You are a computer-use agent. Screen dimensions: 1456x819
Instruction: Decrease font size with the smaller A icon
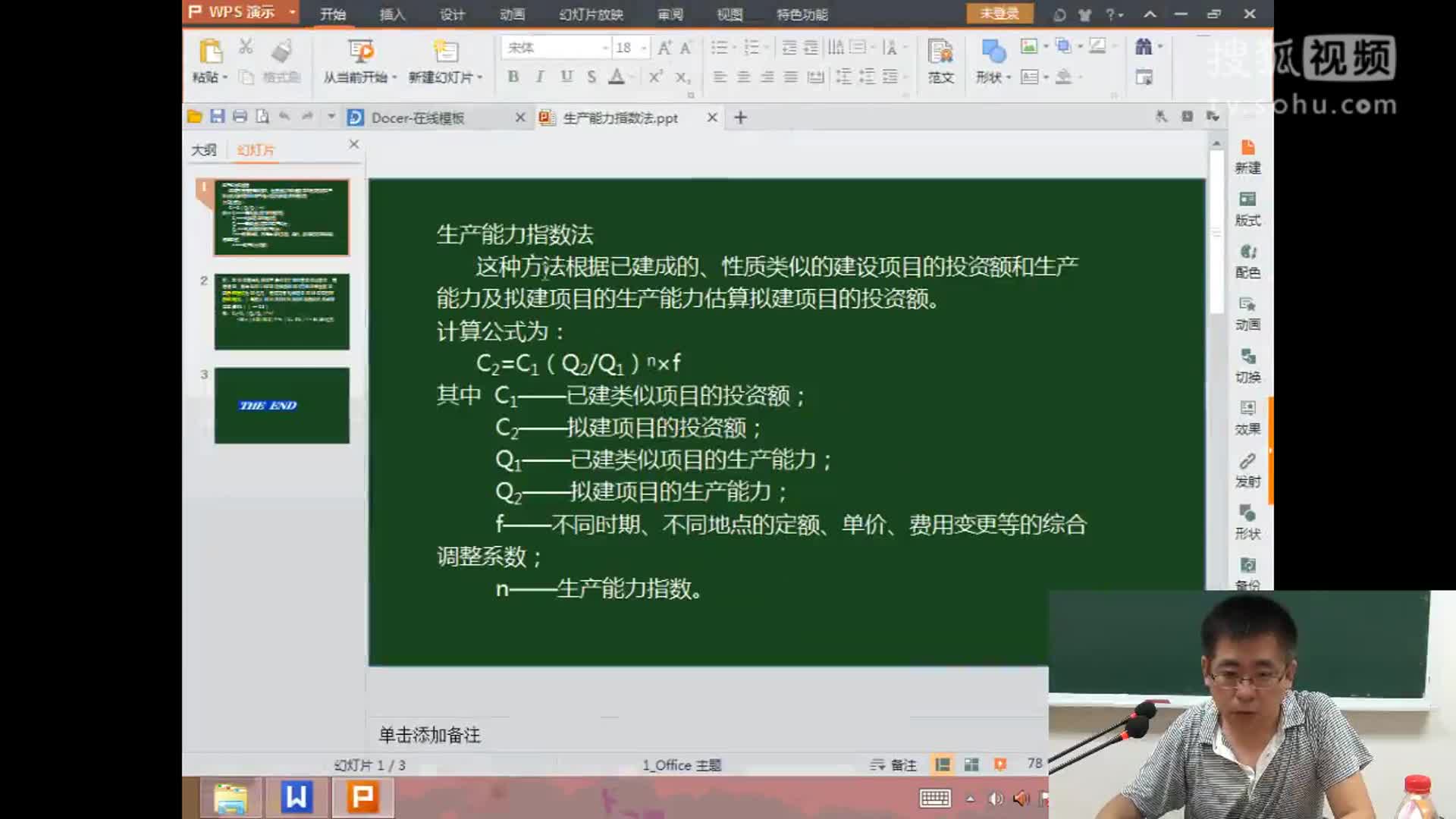point(686,48)
